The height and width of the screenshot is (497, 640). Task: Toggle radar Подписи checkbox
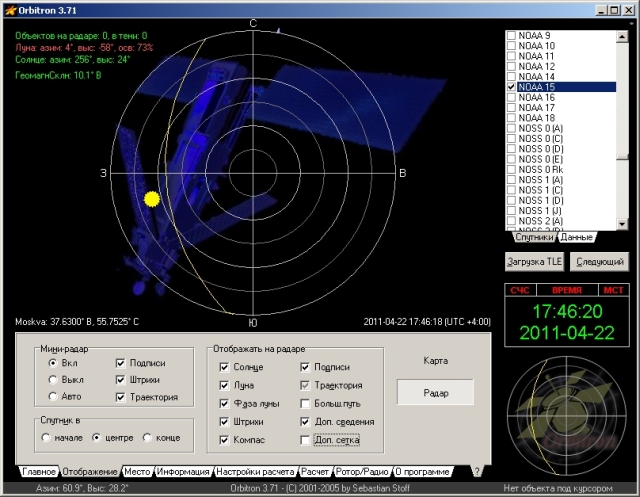coord(304,367)
